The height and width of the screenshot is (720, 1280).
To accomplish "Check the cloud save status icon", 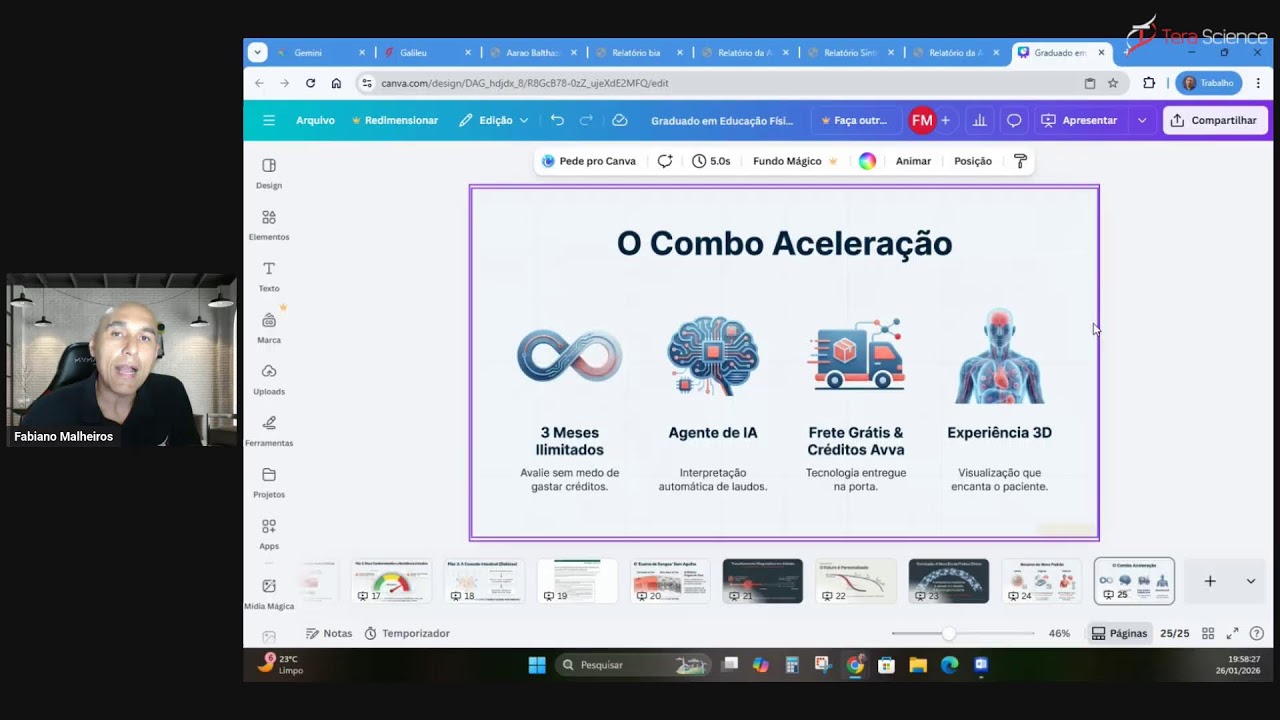I will click(619, 120).
